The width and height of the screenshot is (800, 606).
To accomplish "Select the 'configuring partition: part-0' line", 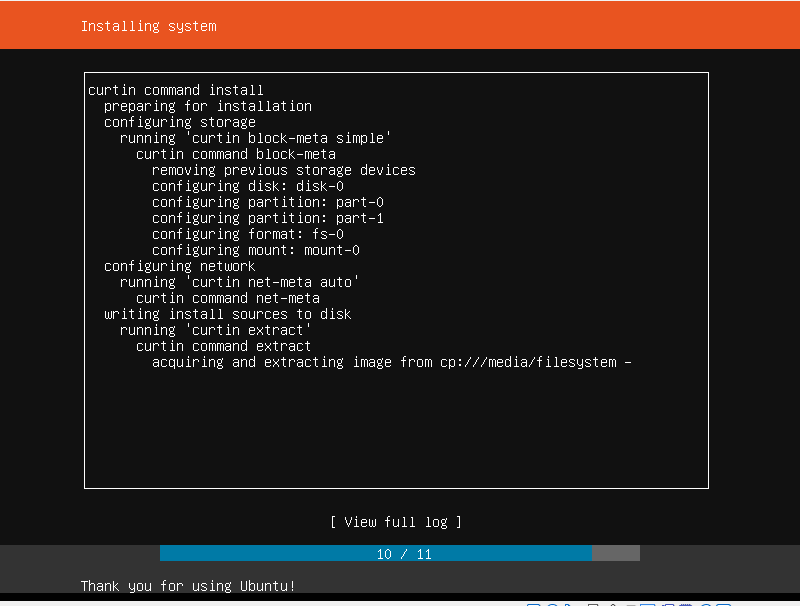I will tap(268, 202).
